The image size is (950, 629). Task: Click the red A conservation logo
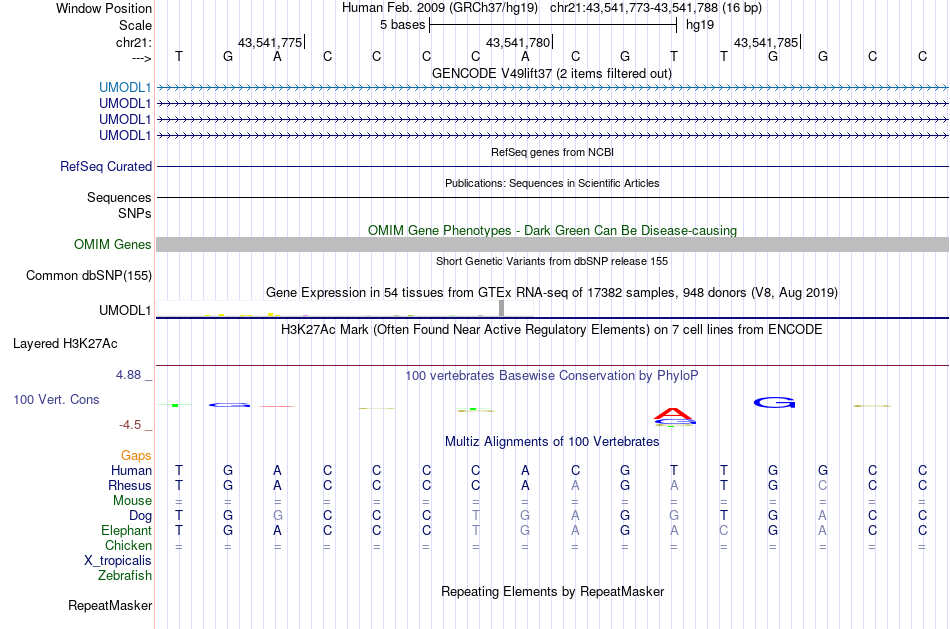(x=674, y=413)
